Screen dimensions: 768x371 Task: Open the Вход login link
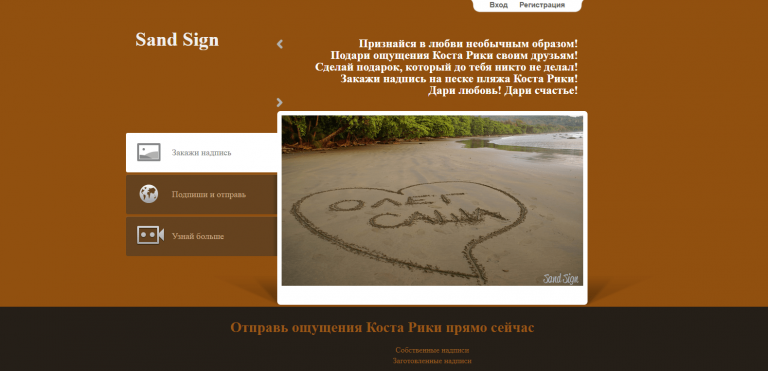pyautogui.click(x=498, y=5)
